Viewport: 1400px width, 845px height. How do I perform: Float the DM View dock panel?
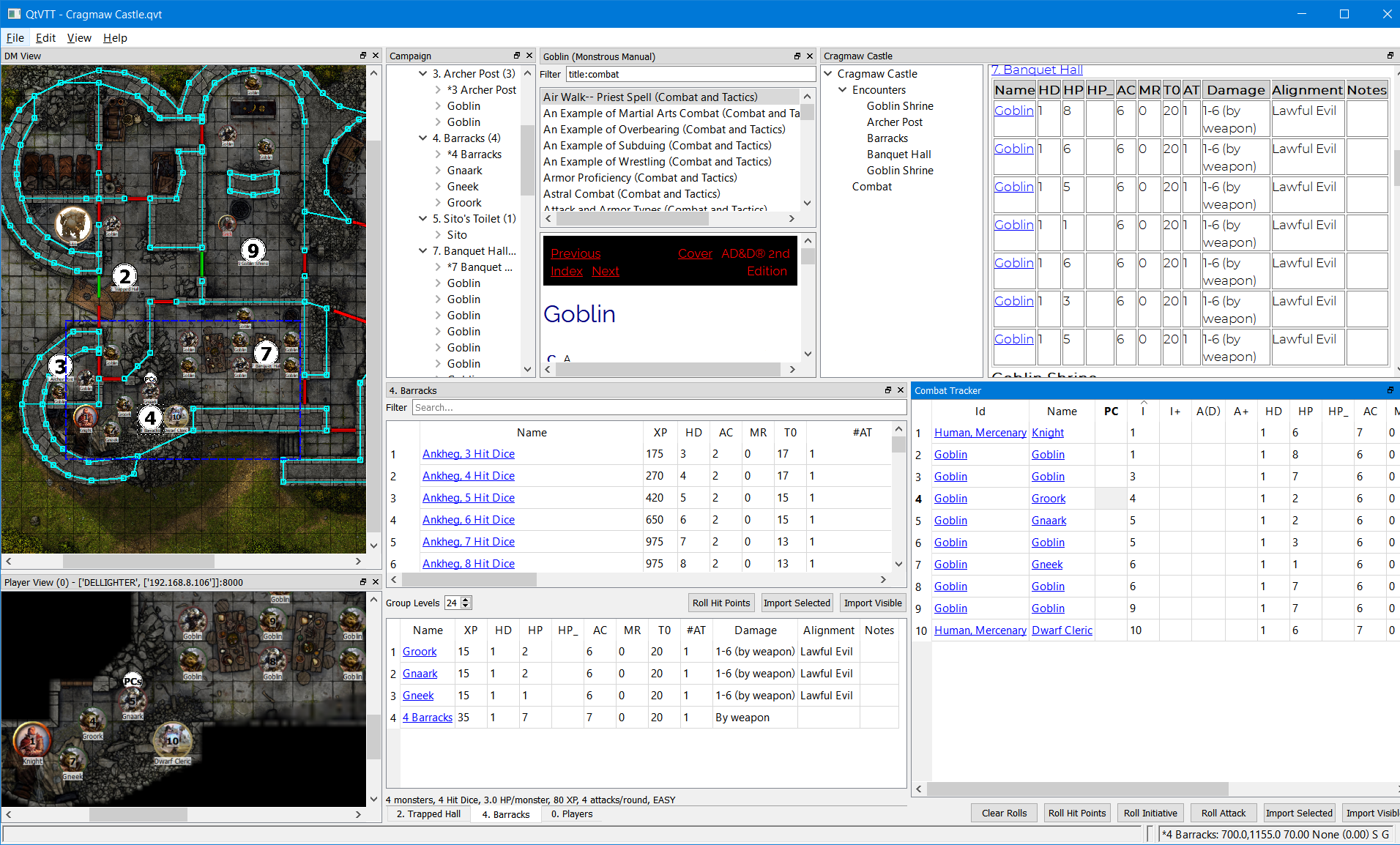pyautogui.click(x=363, y=56)
